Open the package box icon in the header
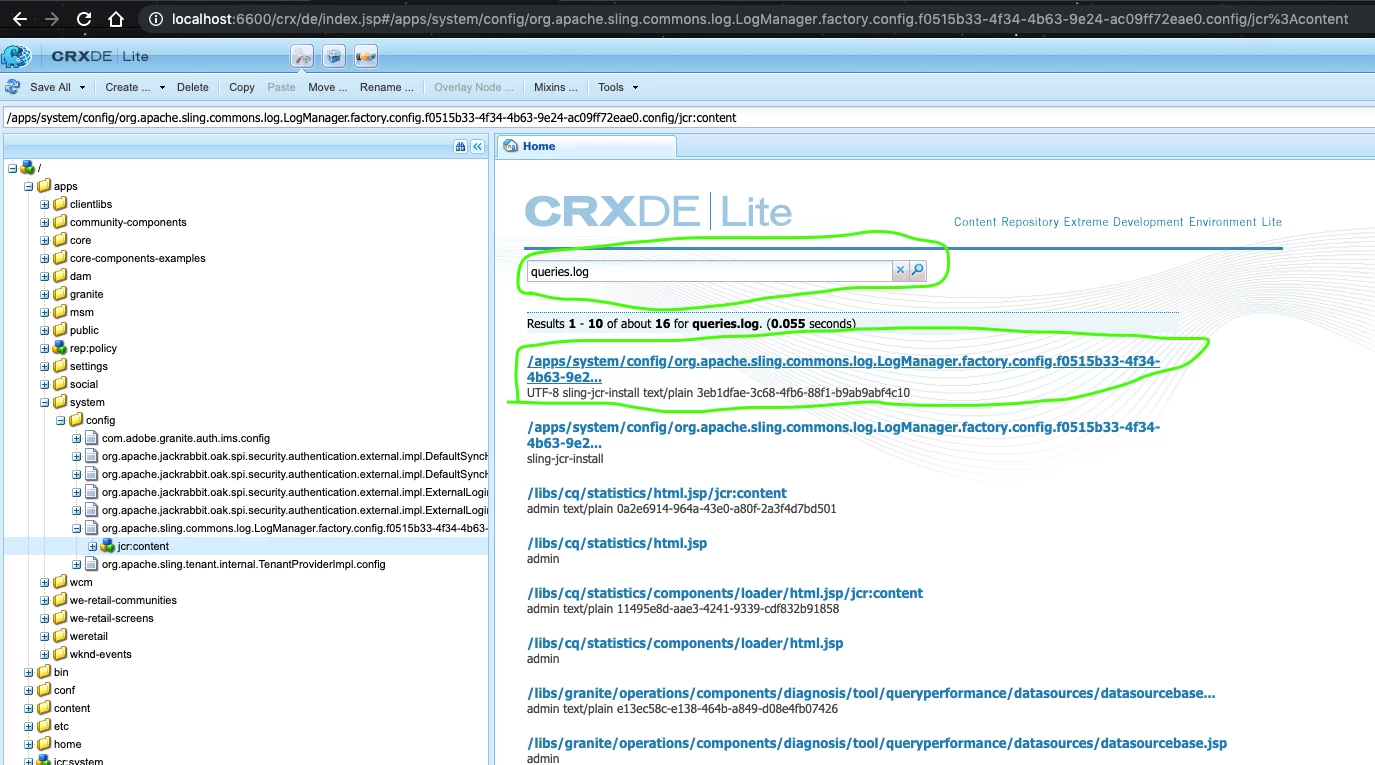 [x=334, y=57]
